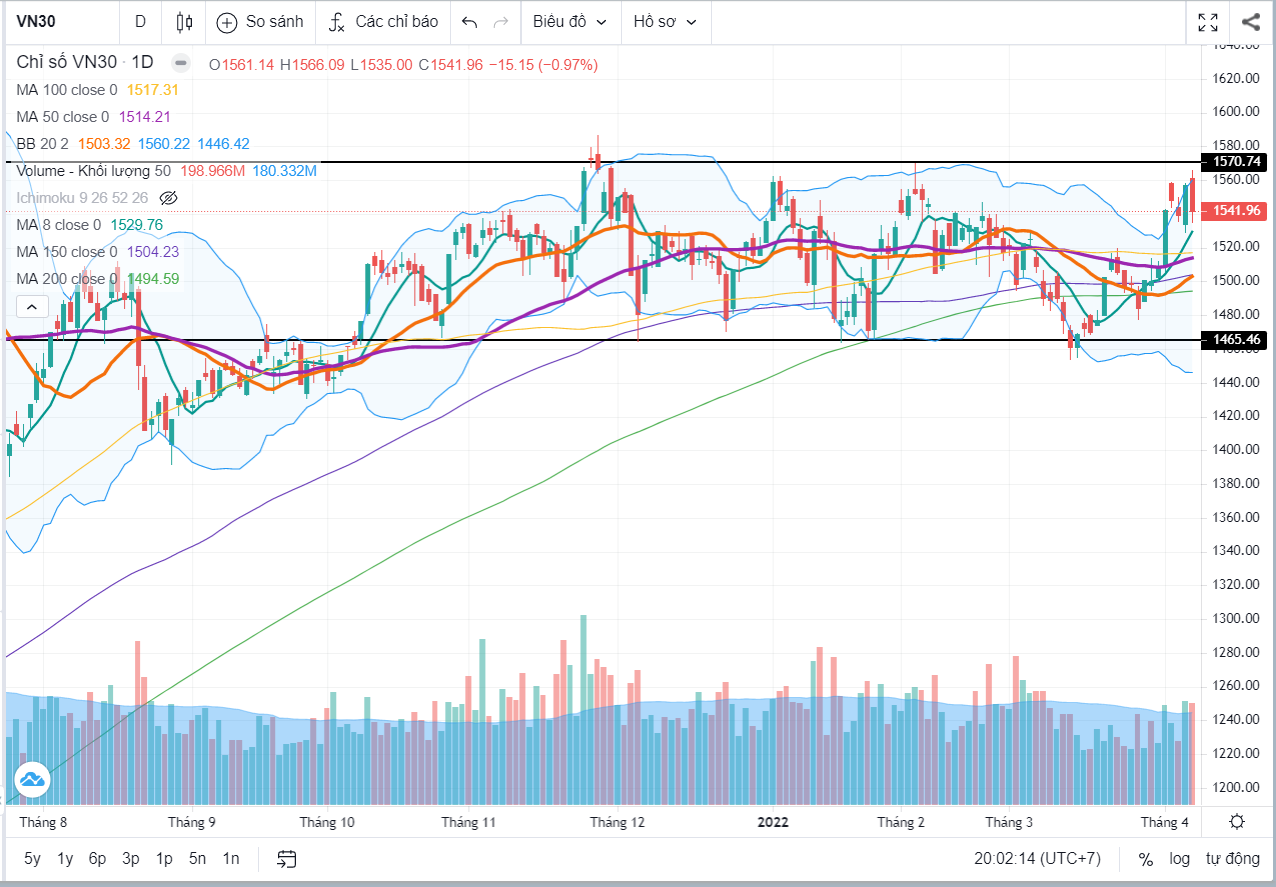Open the share chart options
Viewport: 1276px width, 887px height.
[x=1250, y=22]
